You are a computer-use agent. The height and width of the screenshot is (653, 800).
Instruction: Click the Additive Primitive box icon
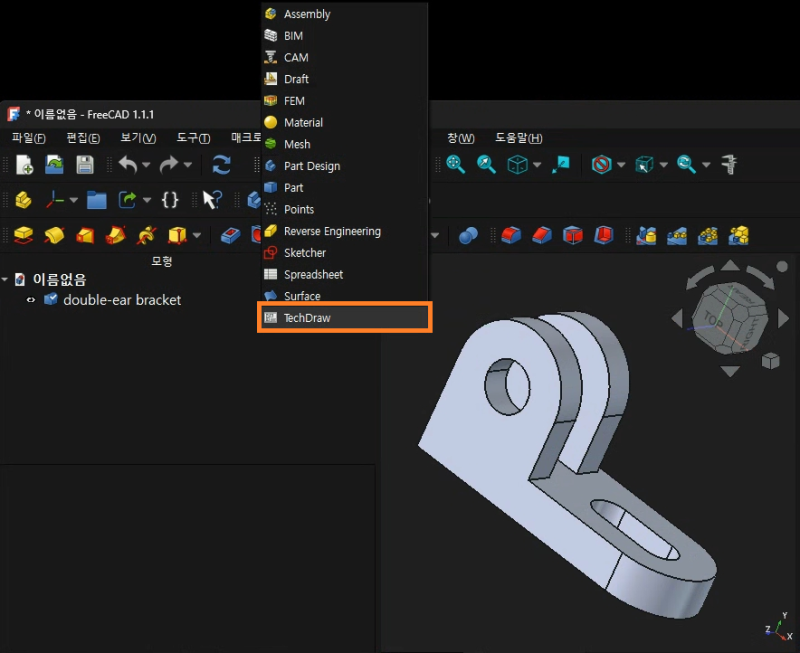tap(177, 235)
